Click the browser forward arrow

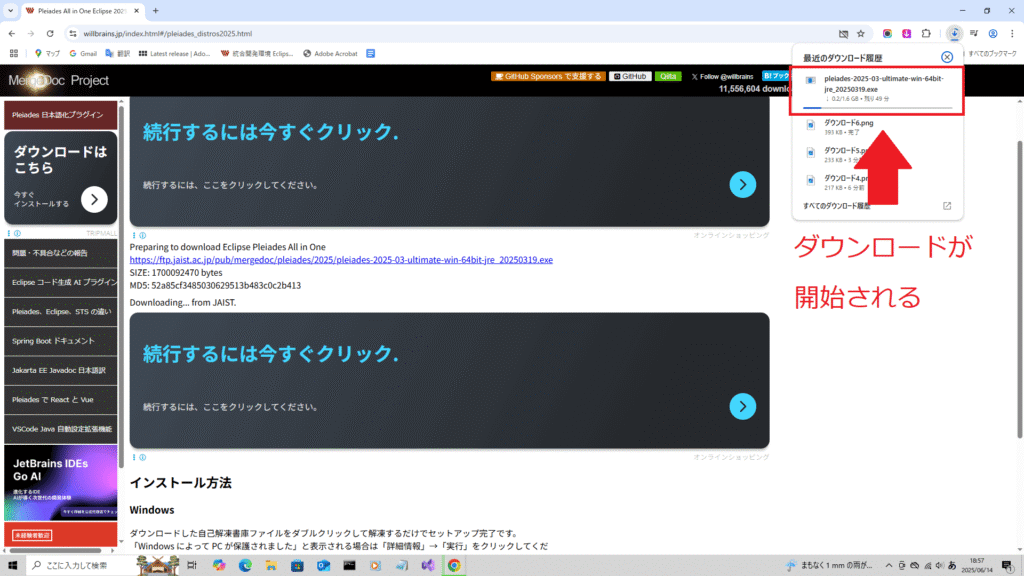[31, 33]
